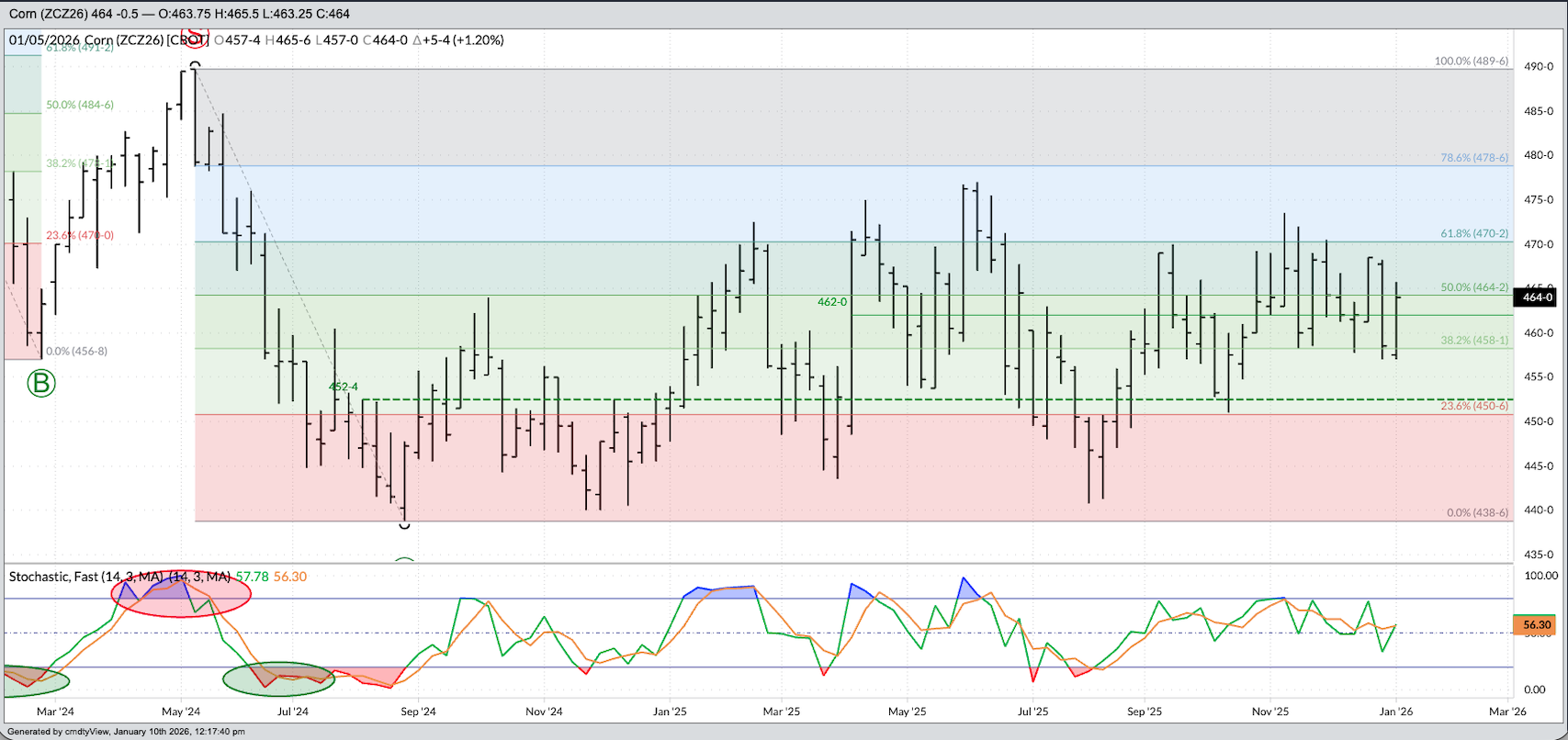Click the black 464-0 current price tag
This screenshot has width=1568, height=740.
(1537, 297)
